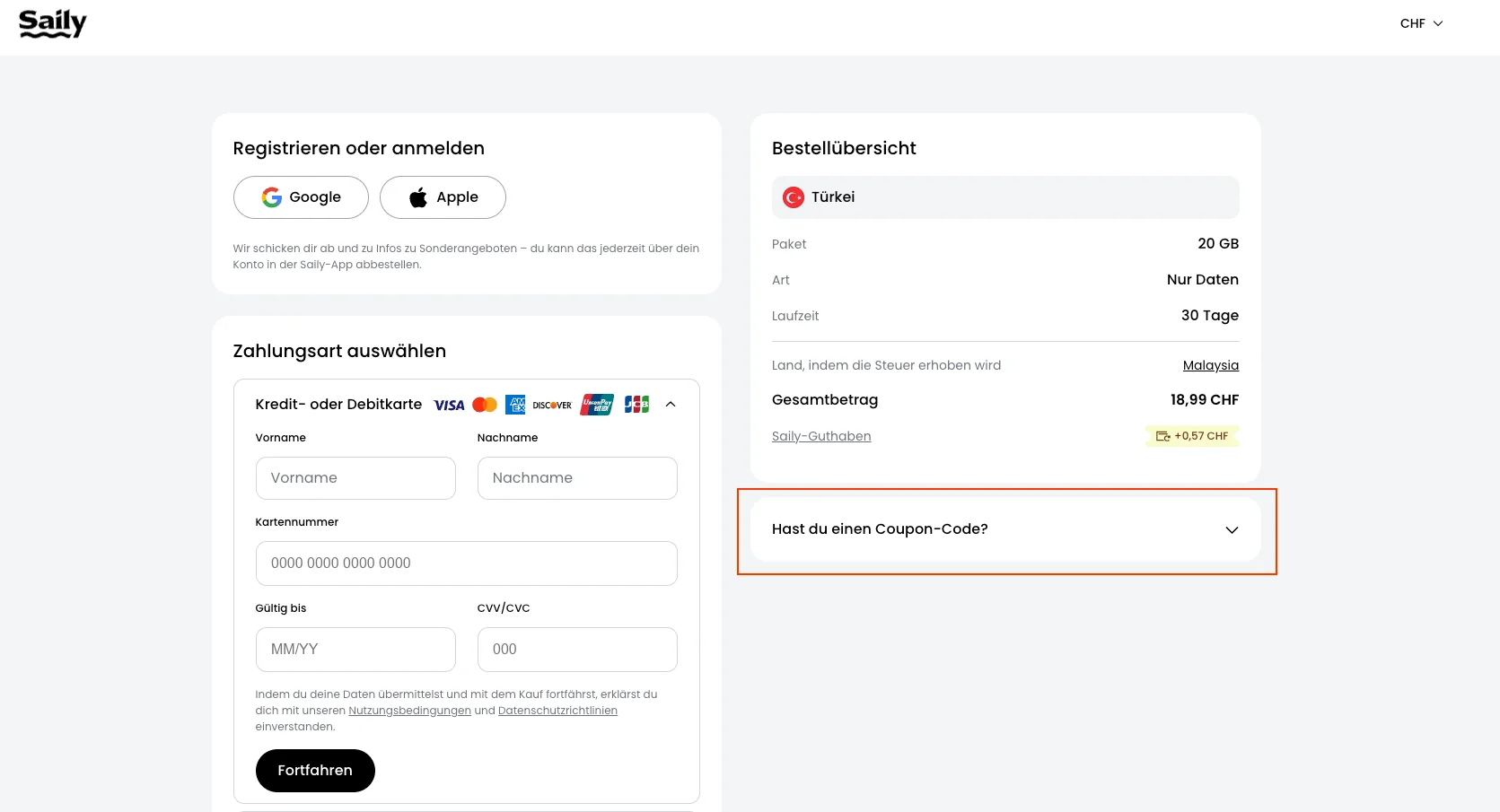
Task: Focus the Vorname input field
Action: [x=355, y=478]
